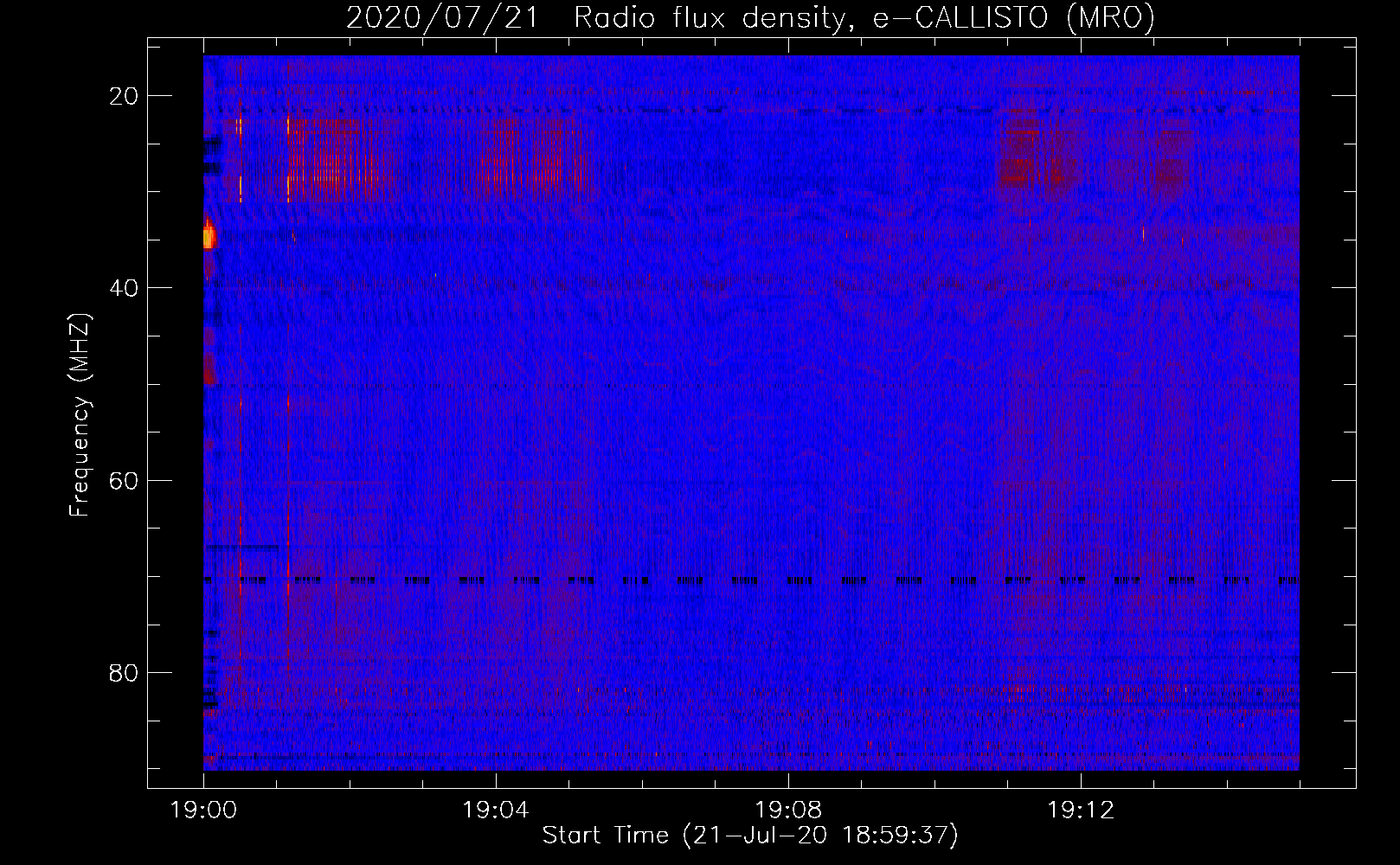Pick the '80' frequency tick label
The width and height of the screenshot is (1400, 865).
(124, 672)
